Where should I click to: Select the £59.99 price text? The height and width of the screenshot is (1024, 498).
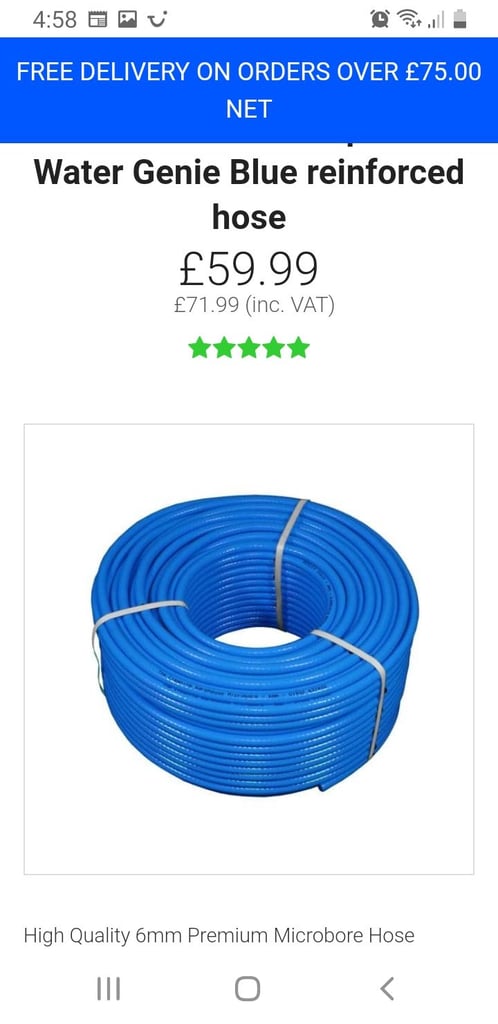point(249,269)
